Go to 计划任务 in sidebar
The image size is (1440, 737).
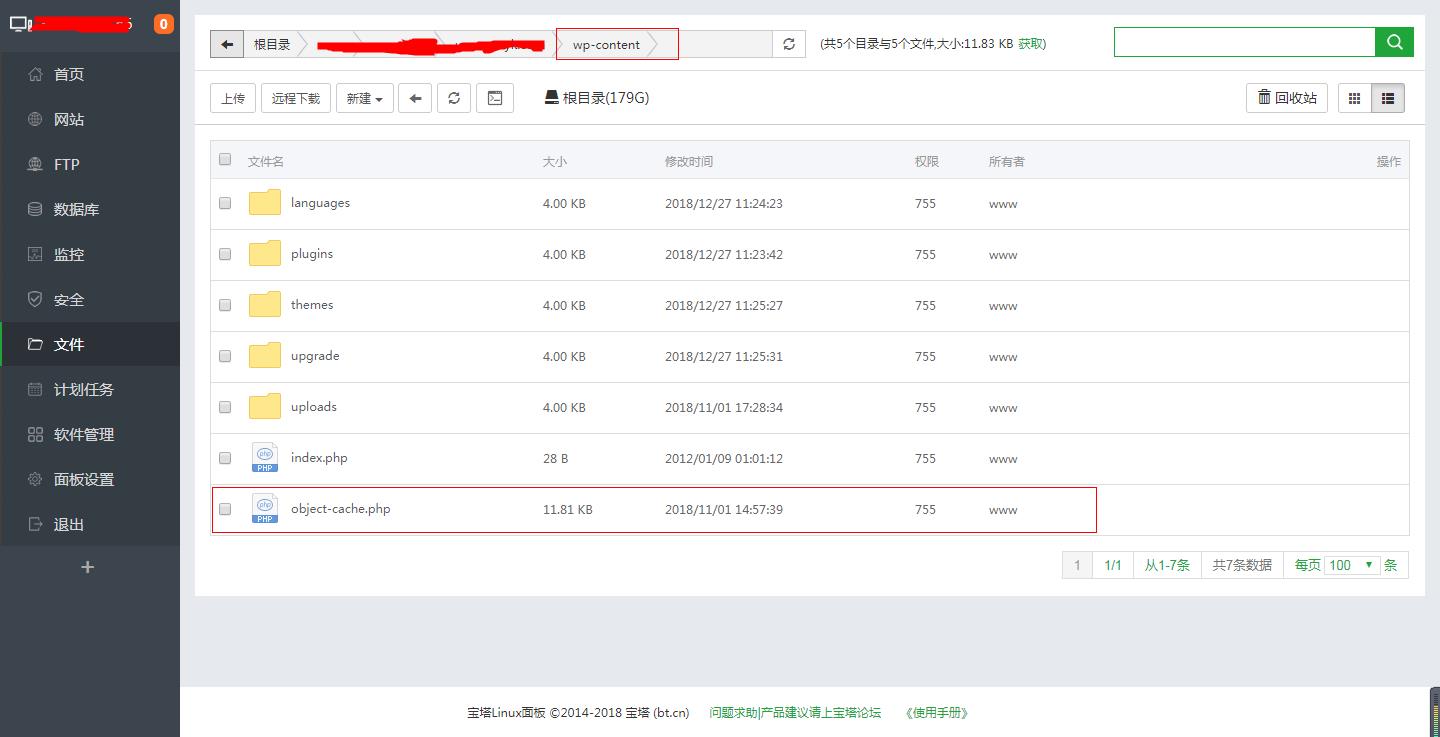(83, 390)
